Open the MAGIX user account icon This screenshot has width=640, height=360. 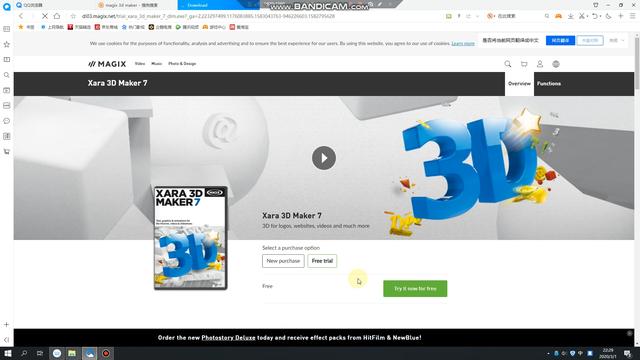540,64
